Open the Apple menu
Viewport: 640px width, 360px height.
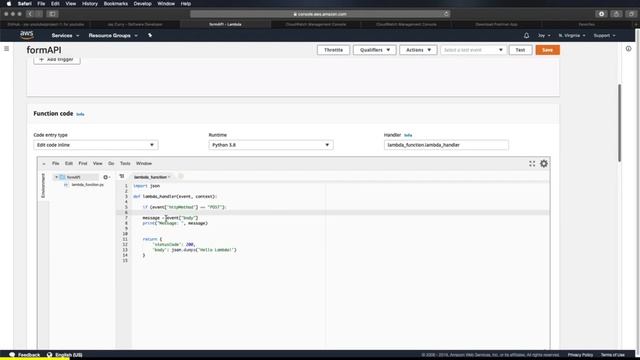point(9,4)
